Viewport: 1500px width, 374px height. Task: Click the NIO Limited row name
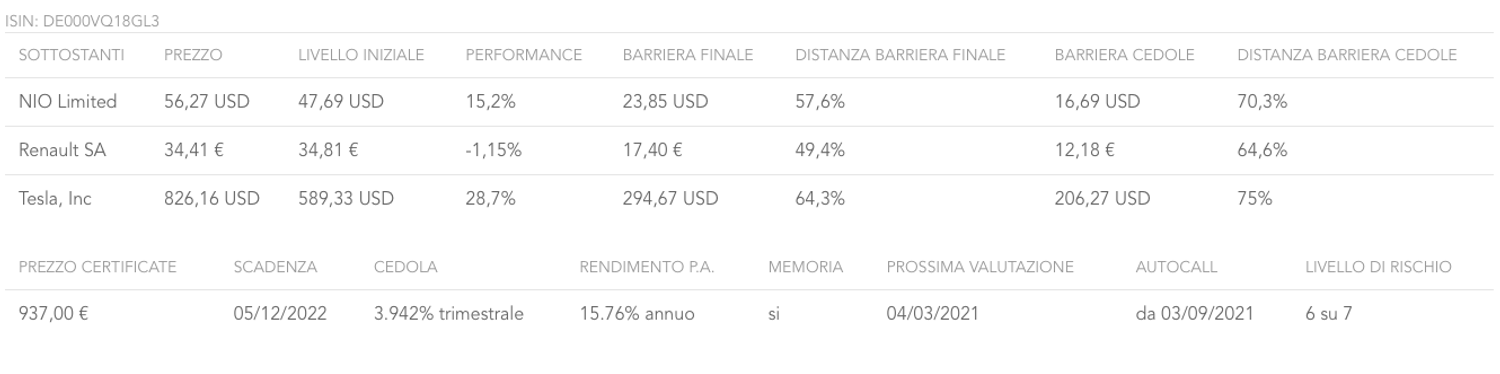coord(68,101)
